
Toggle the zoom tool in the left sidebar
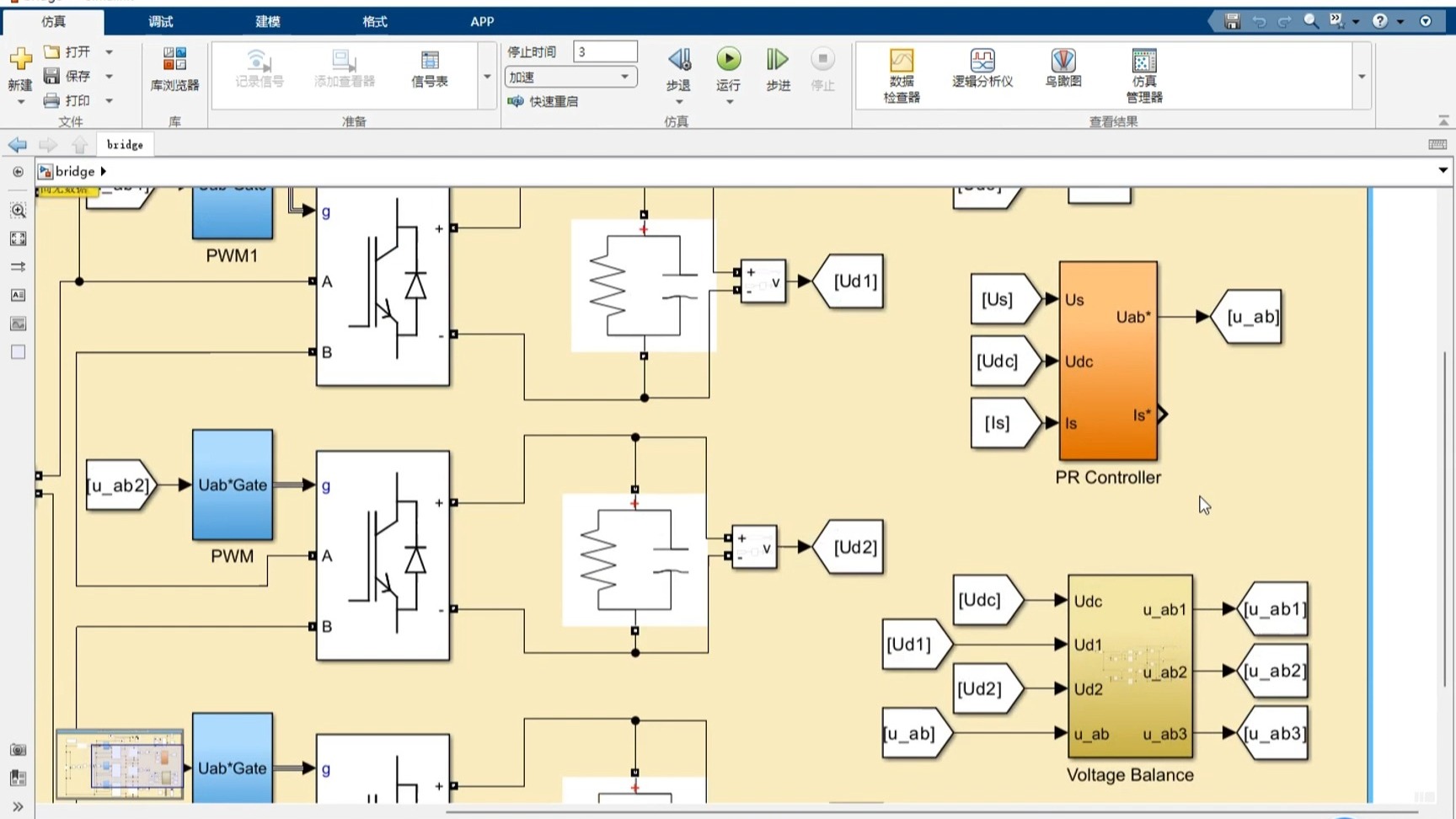[18, 211]
